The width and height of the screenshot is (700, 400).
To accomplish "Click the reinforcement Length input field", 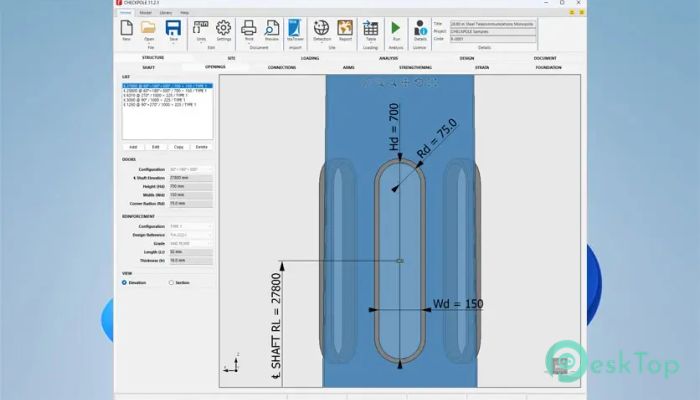I will (191, 252).
